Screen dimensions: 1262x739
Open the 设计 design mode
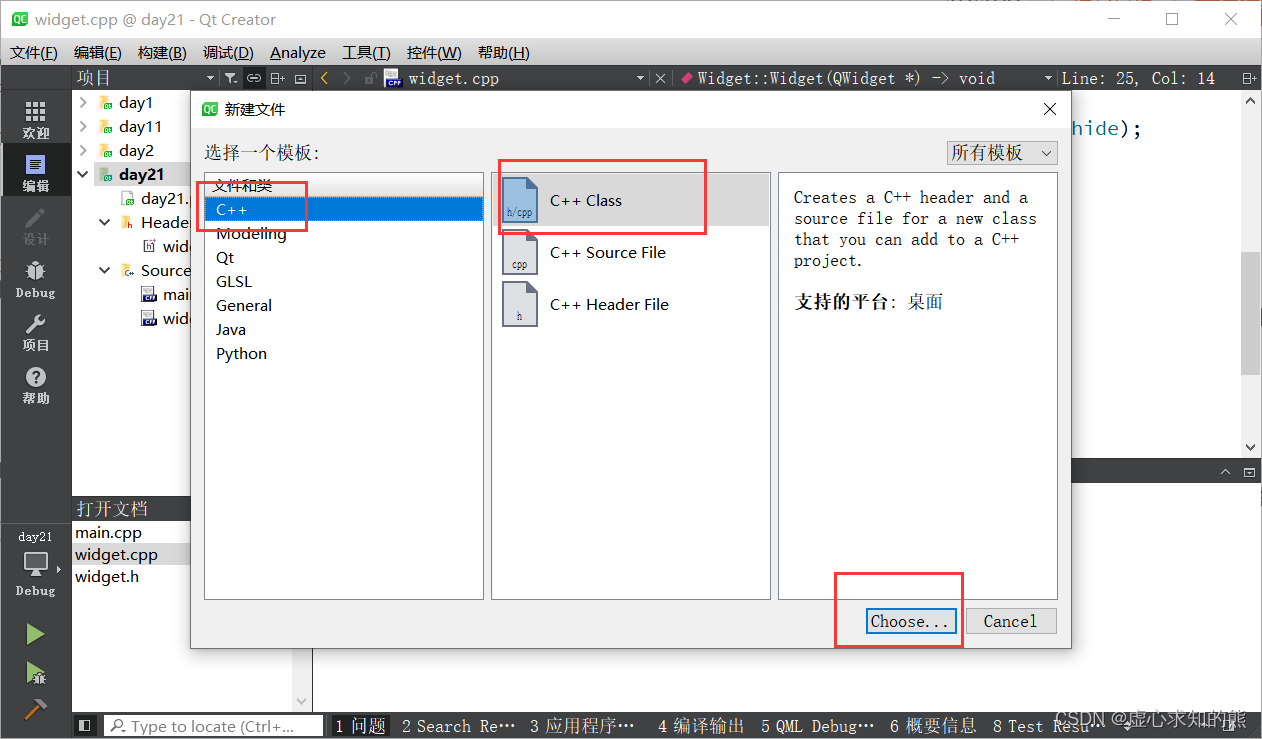[35, 226]
